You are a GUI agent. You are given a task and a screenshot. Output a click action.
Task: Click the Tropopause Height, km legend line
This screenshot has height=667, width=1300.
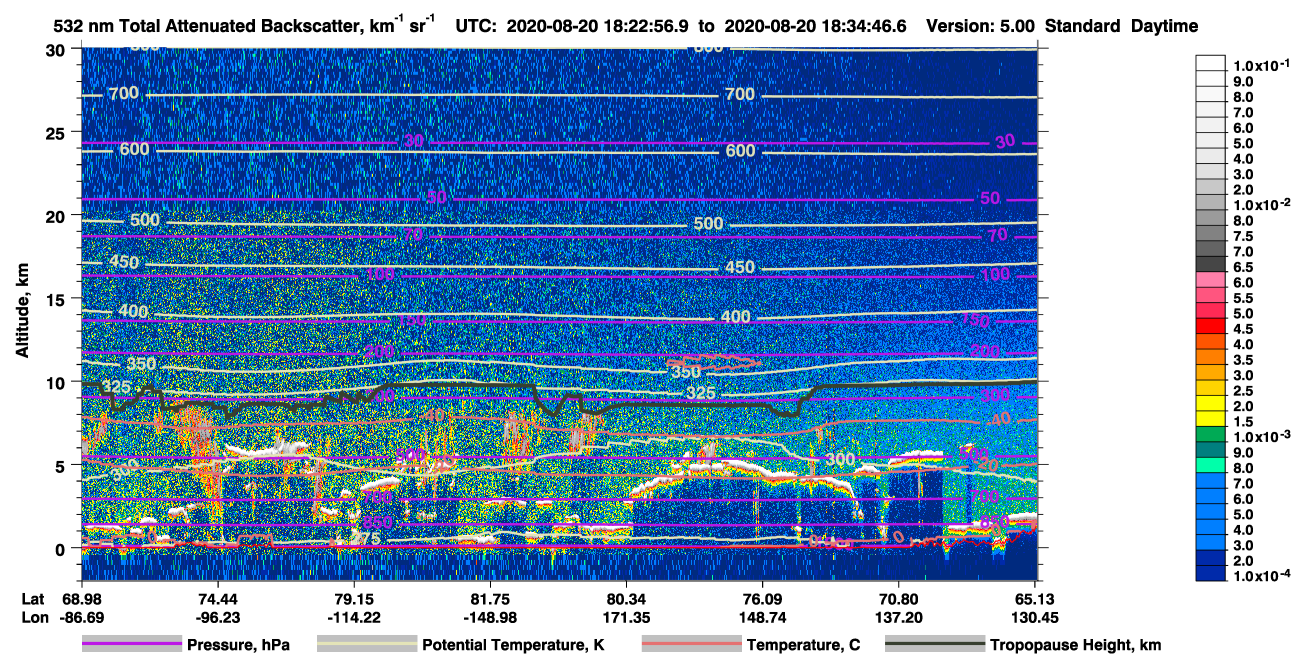(x=934, y=645)
